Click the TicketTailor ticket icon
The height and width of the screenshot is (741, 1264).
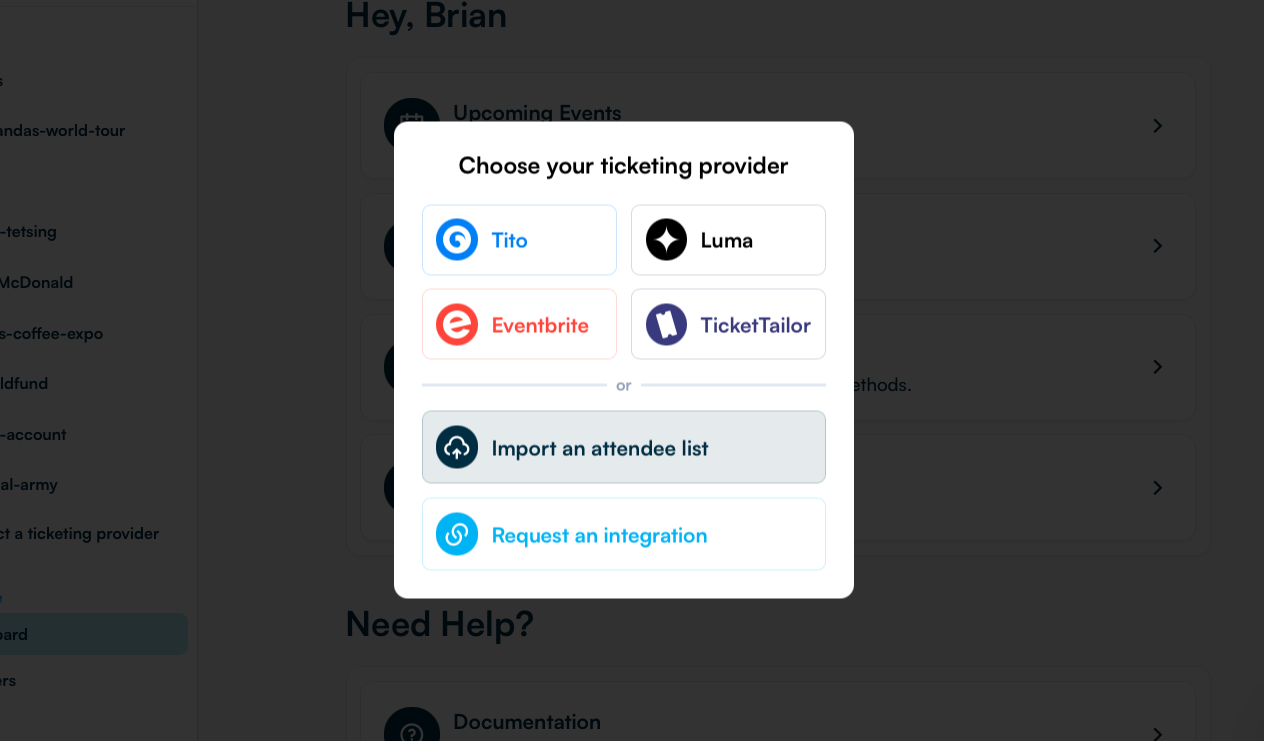[x=665, y=323]
